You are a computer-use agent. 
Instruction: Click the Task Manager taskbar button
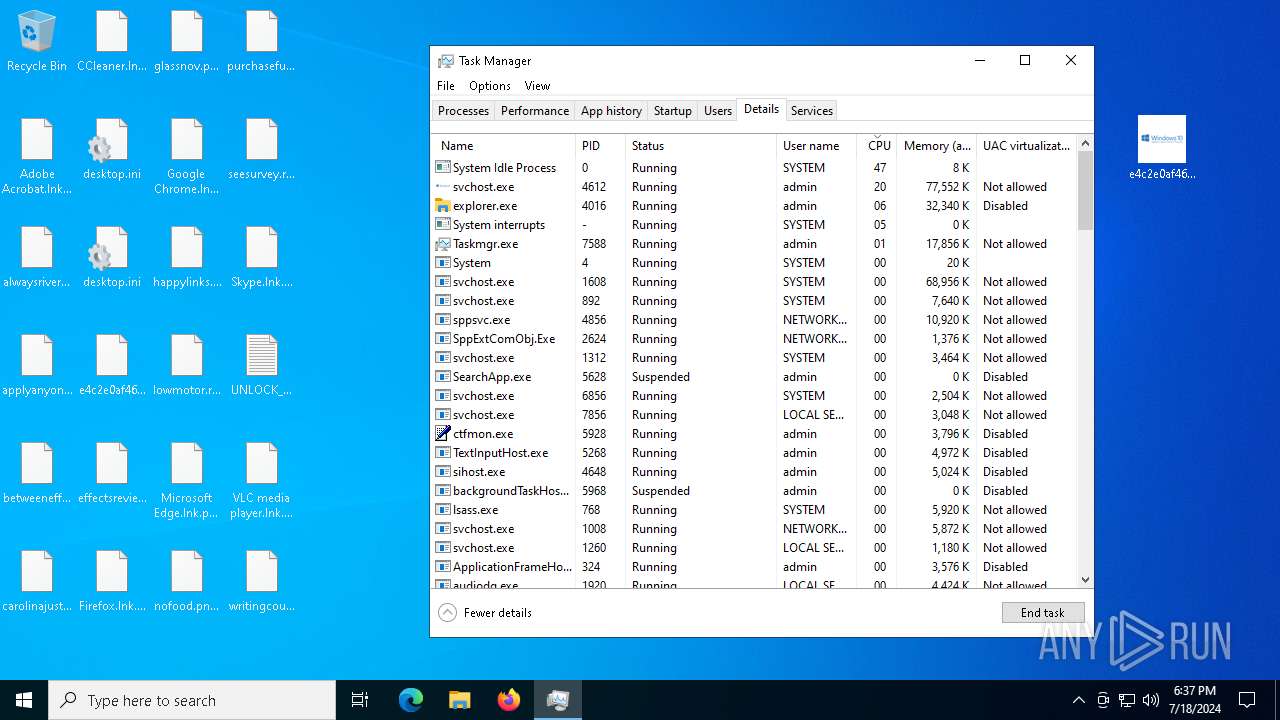(x=558, y=700)
